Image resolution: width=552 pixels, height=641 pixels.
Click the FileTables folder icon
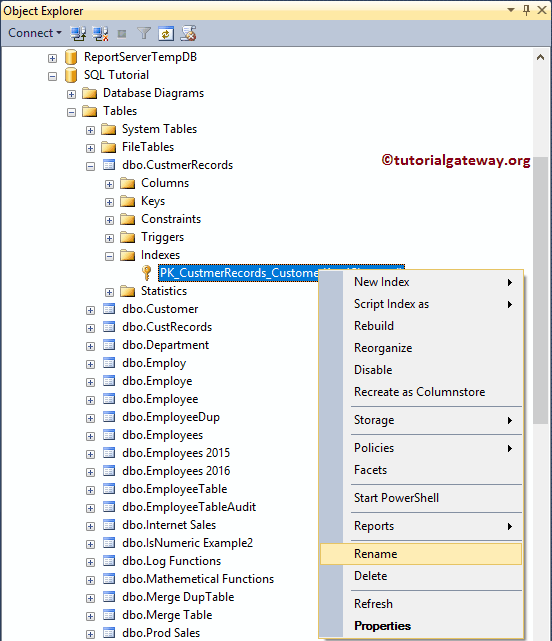109,147
